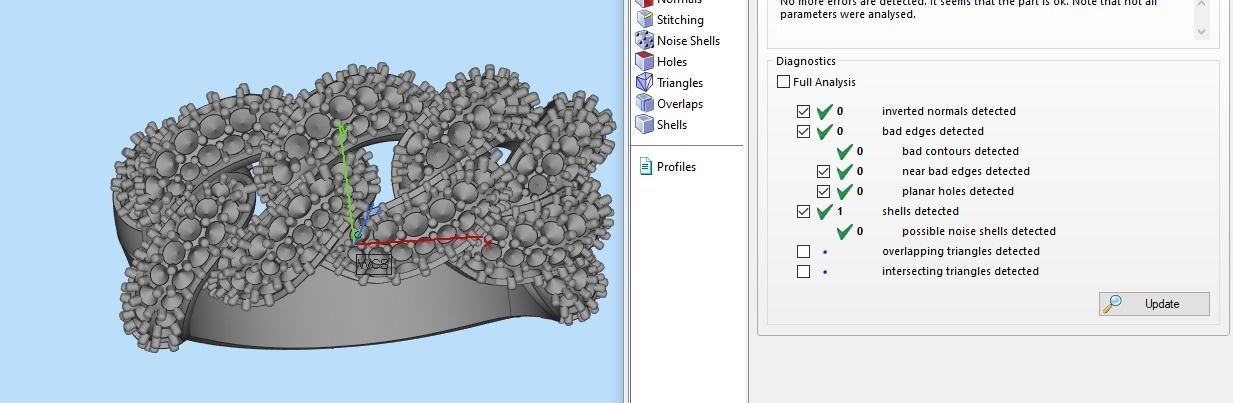
Task: Toggle near bad edges detected checkbox
Action: 823,171
